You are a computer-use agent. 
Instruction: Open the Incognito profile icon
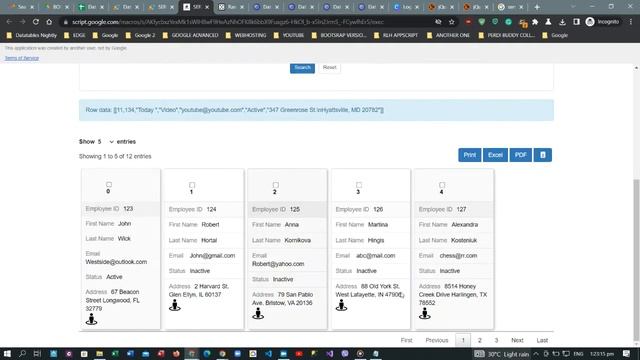tap(602, 22)
